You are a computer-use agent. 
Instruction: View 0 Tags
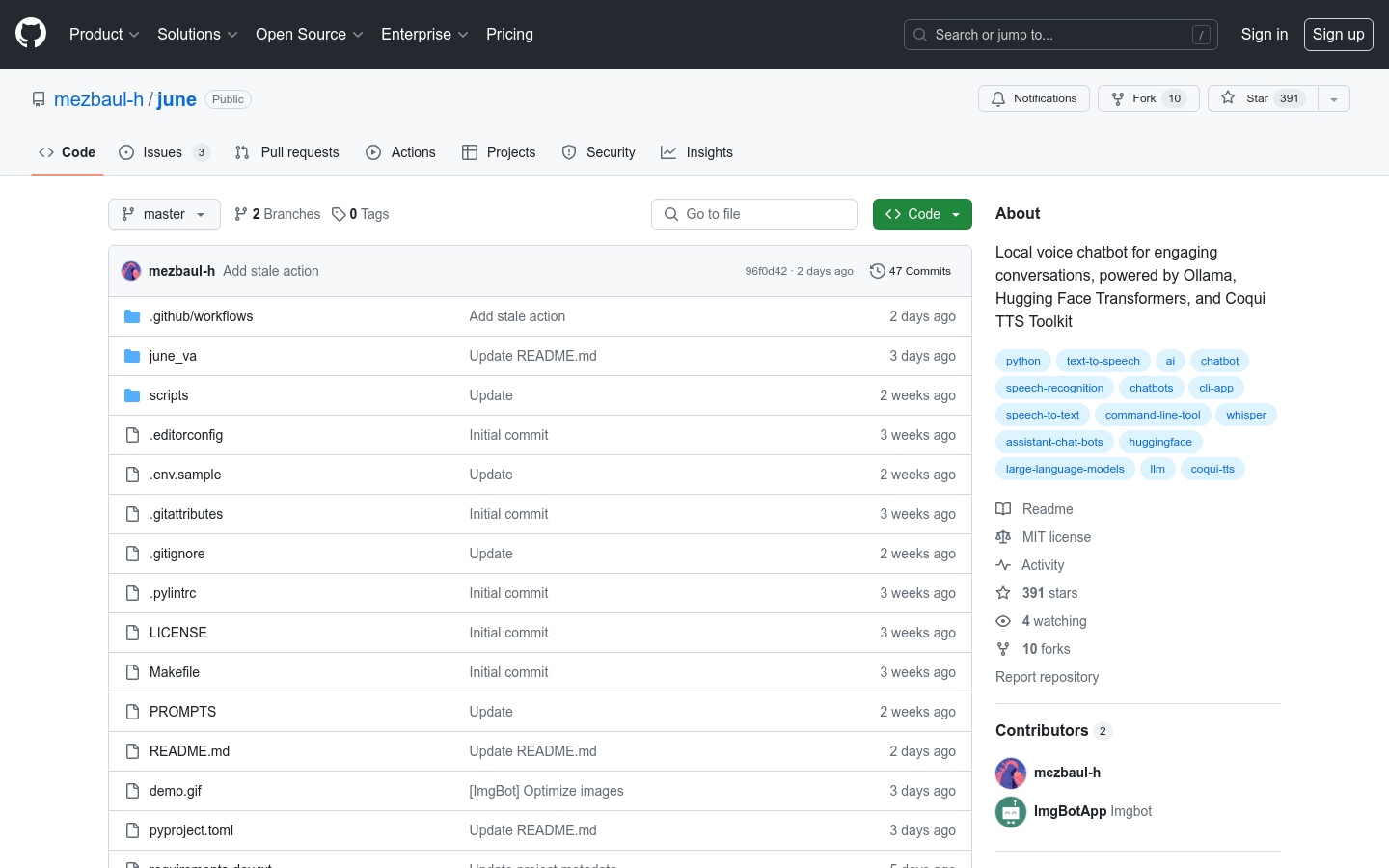click(x=361, y=214)
